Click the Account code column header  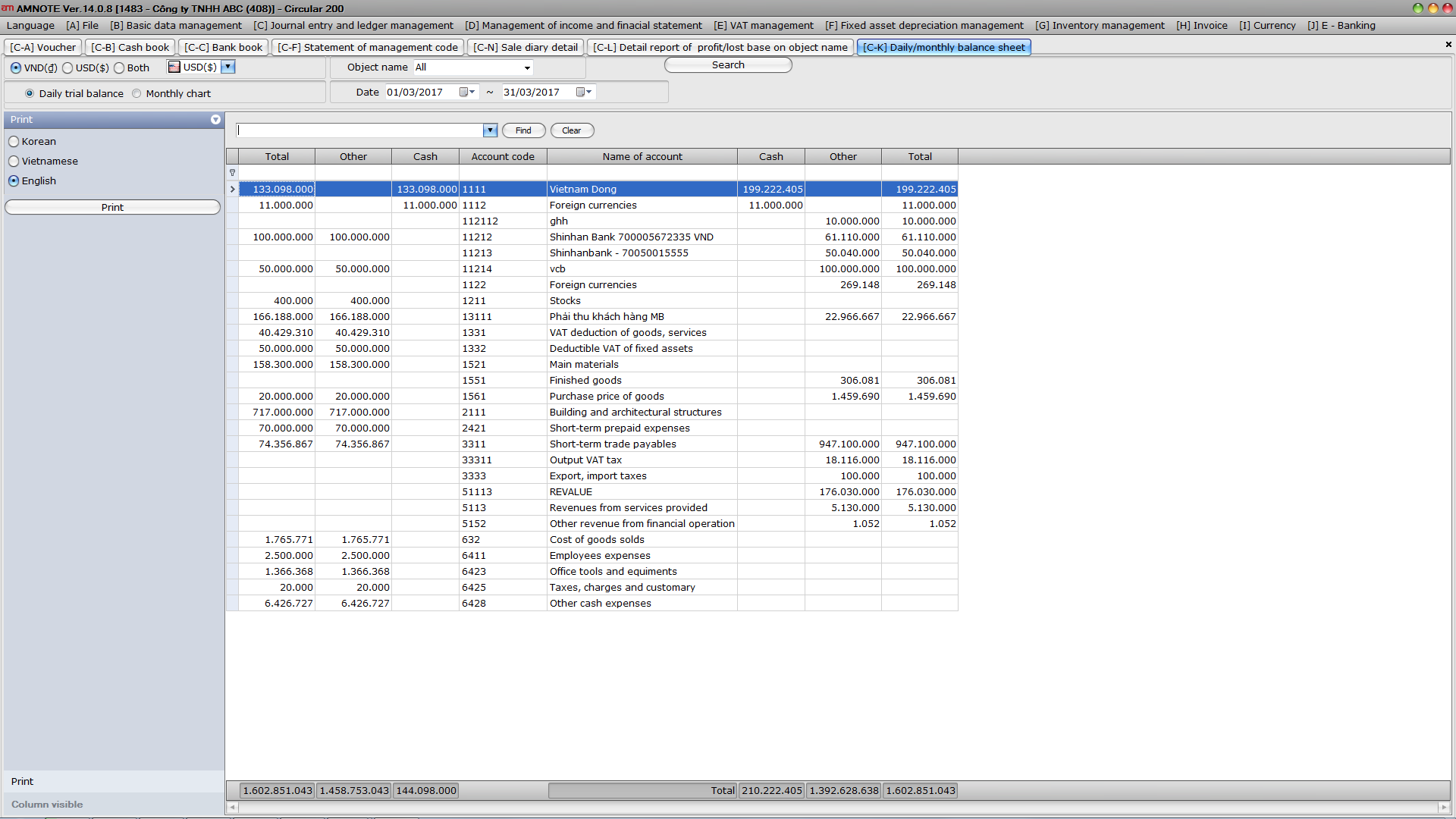point(503,157)
